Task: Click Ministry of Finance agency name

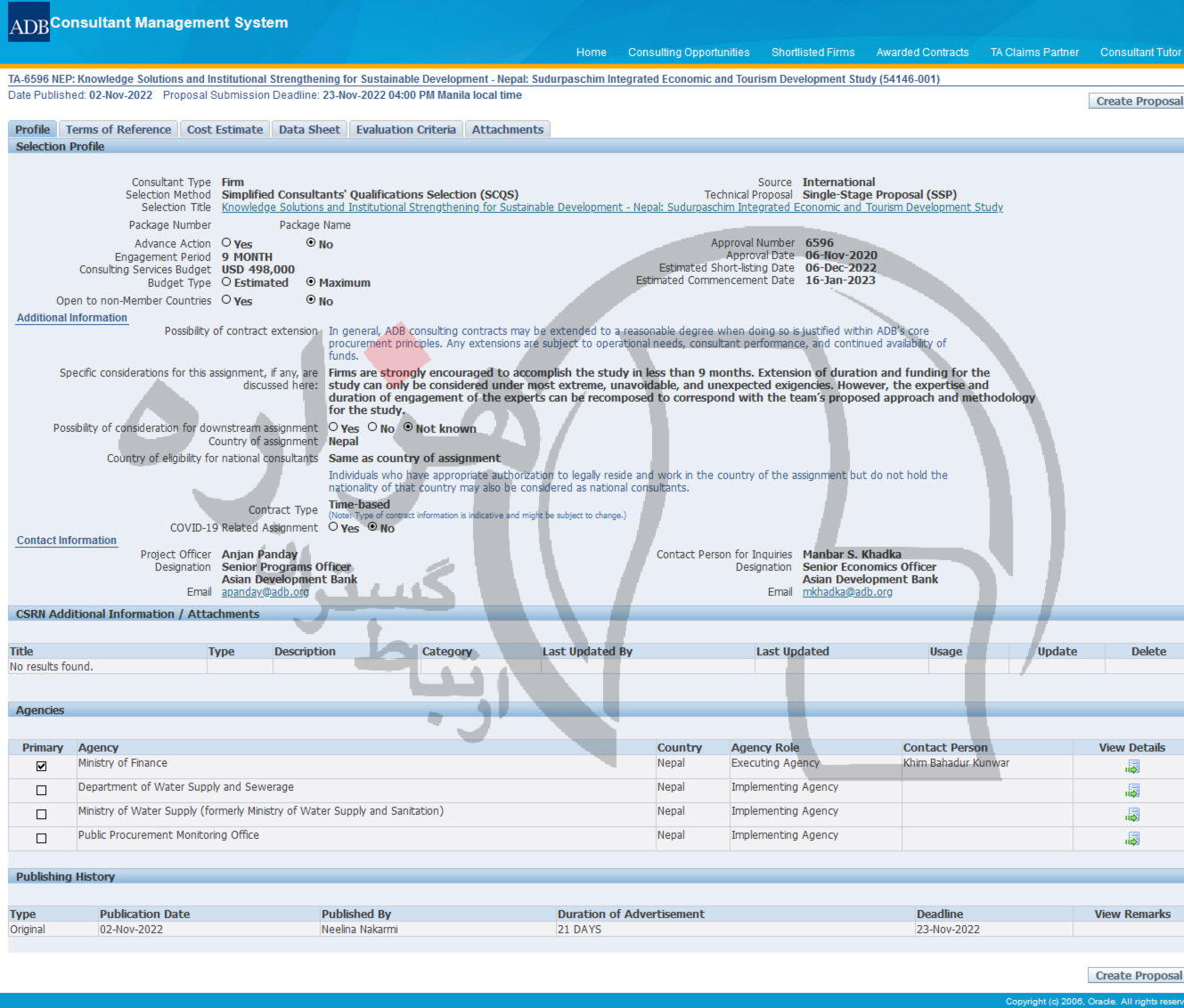Action: pos(123,763)
